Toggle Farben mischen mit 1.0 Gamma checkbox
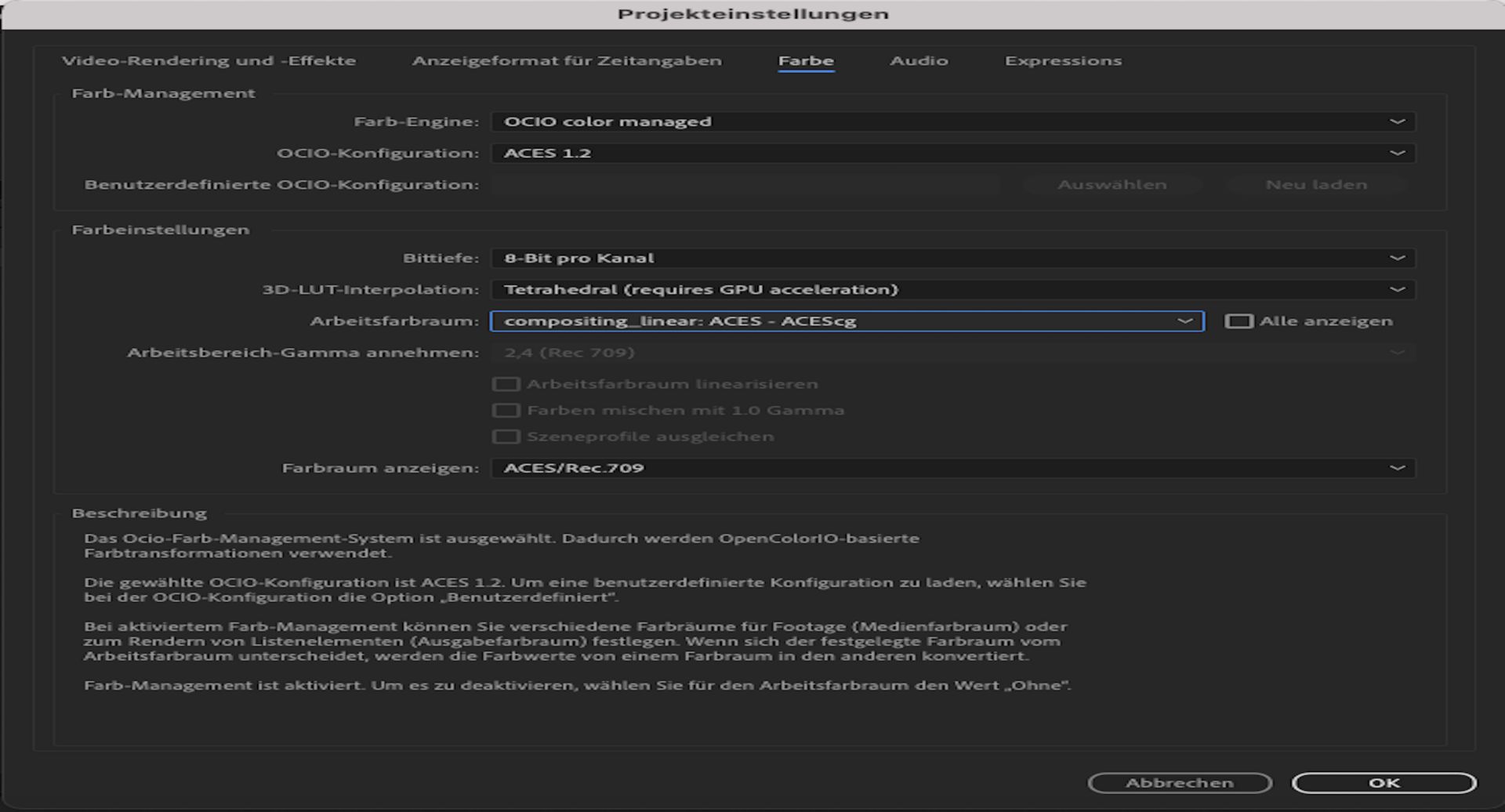 click(x=506, y=410)
